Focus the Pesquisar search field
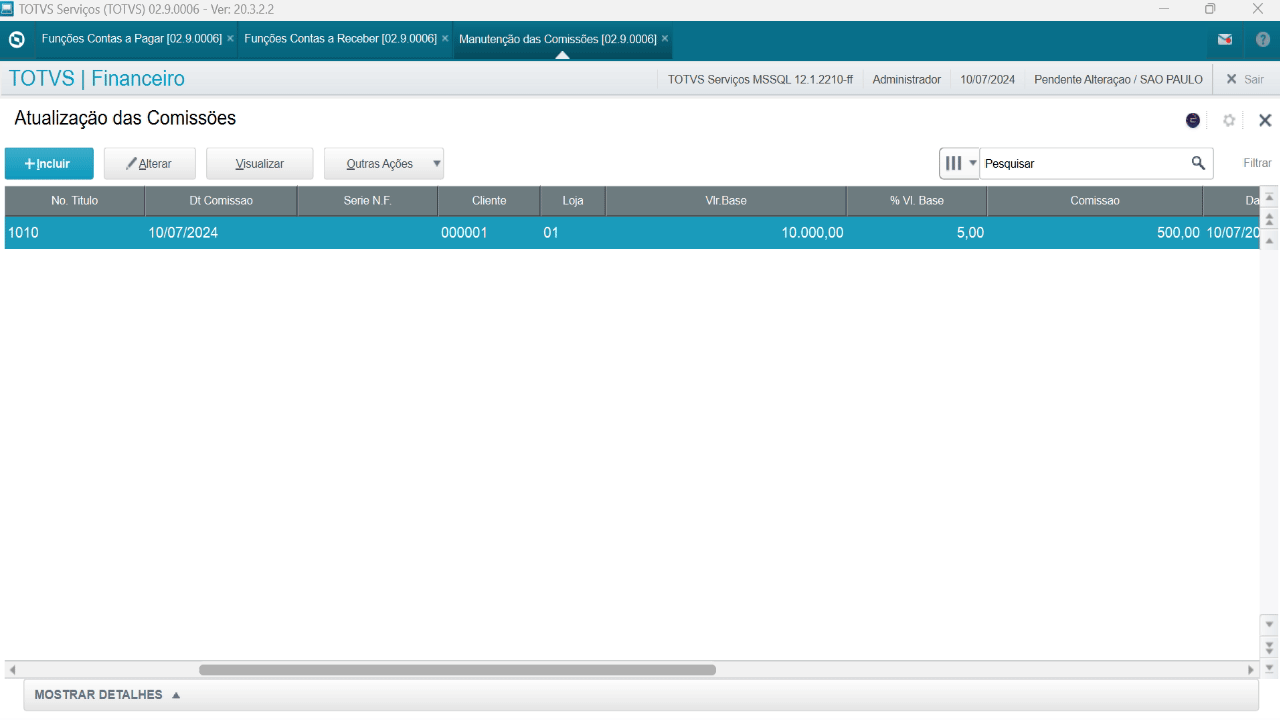Screen dimensions: 1280x720 tap(1084, 163)
